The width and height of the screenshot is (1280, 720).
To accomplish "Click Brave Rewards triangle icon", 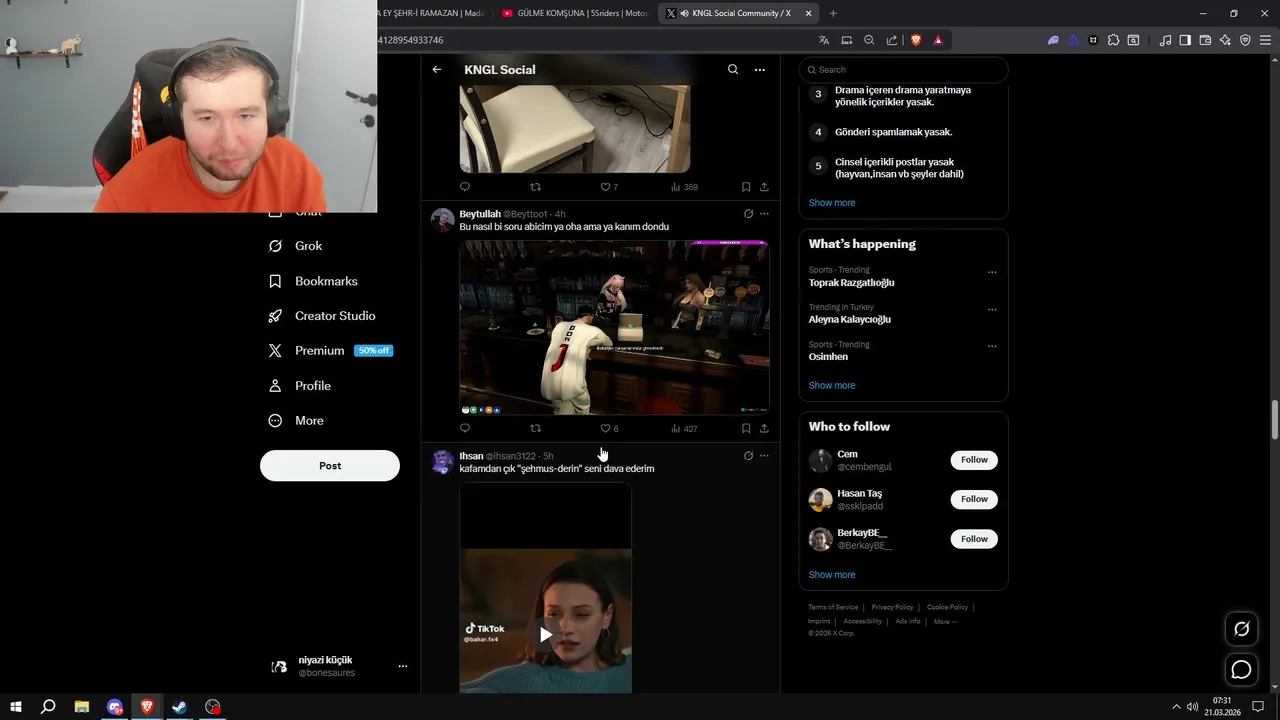I will coord(938,40).
